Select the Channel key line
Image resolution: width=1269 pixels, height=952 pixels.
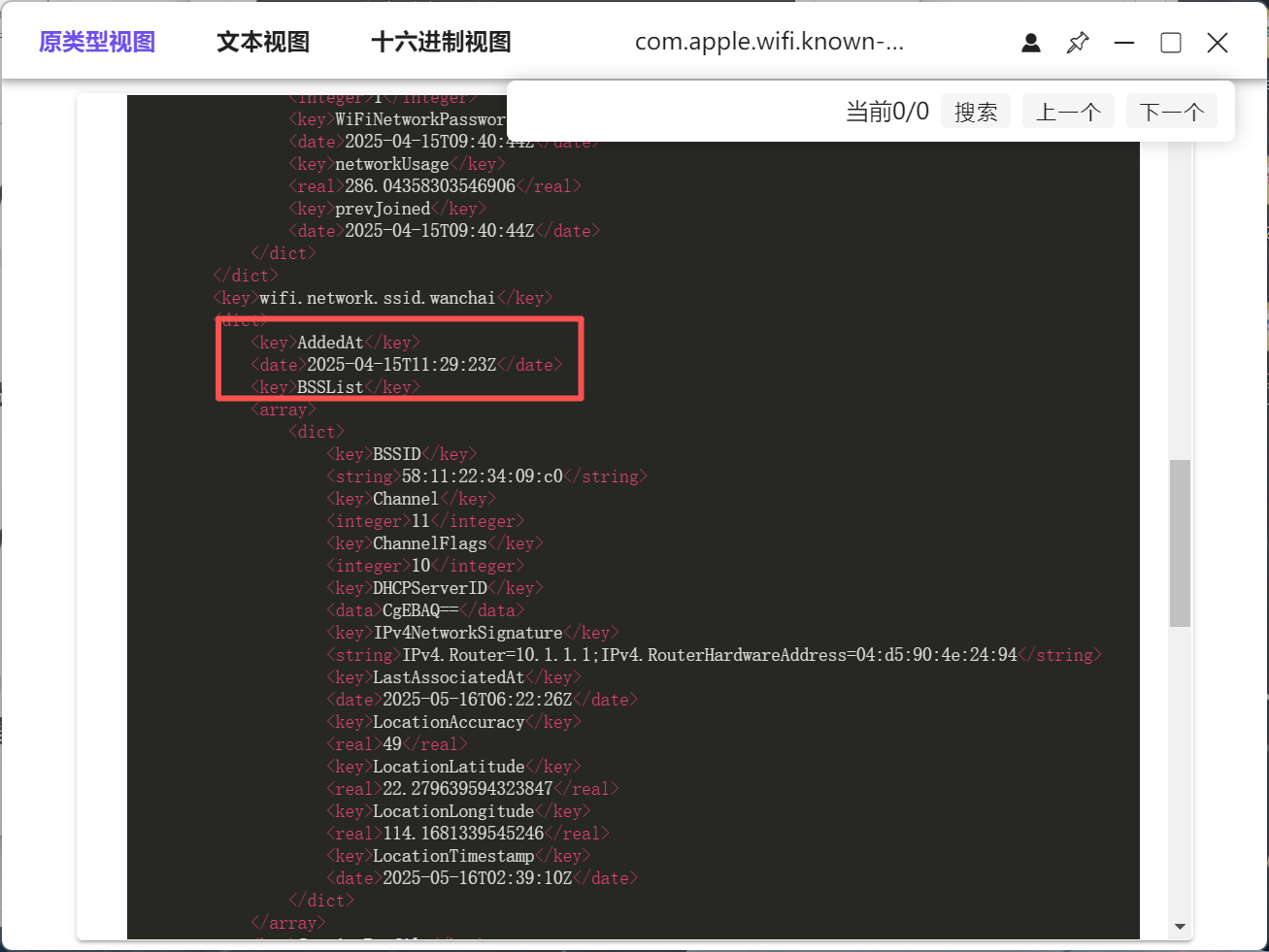[411, 499]
